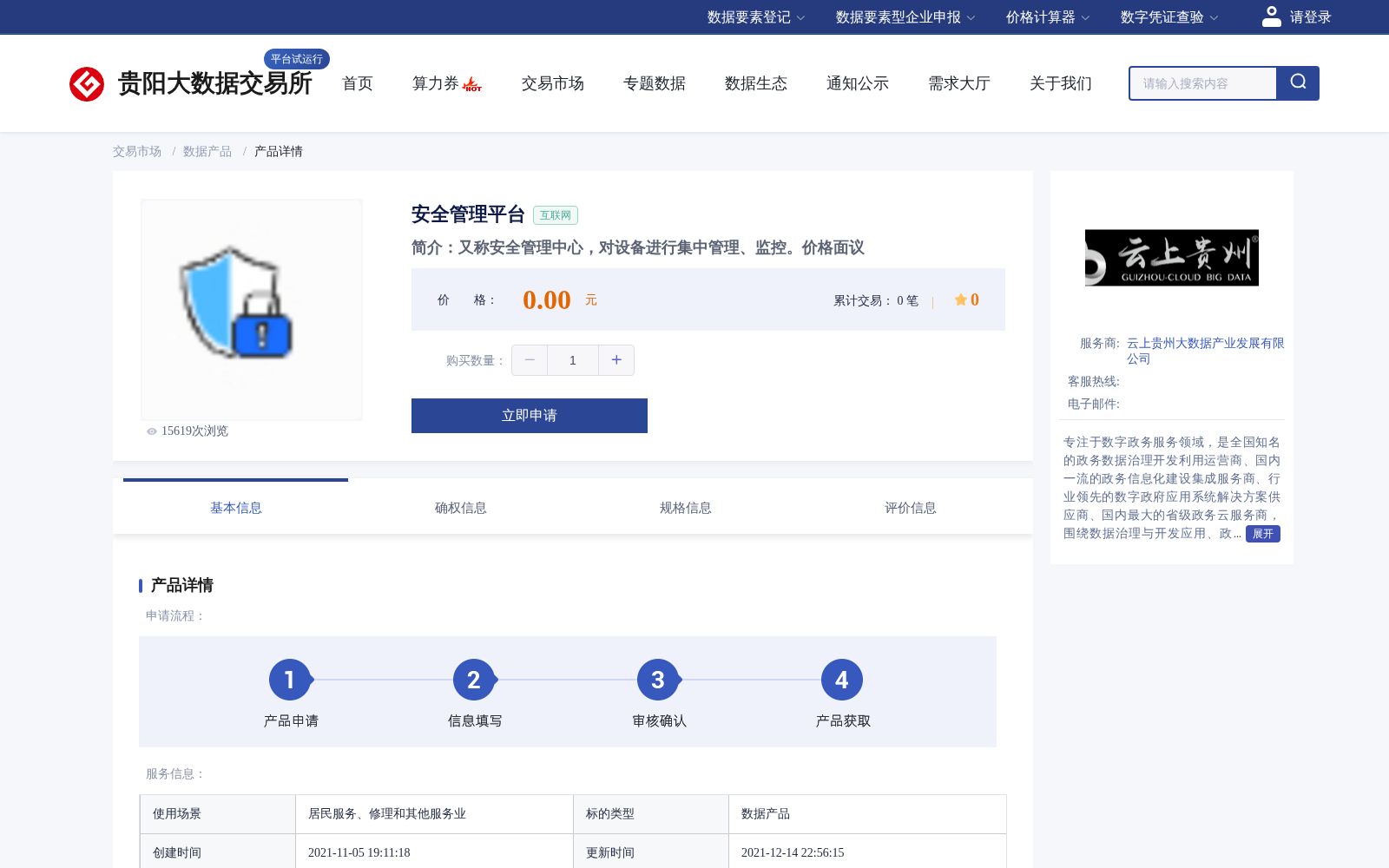Viewport: 1389px width, 868px height.
Task: Go to 交易市场 breadcrumb link
Action: [137, 152]
